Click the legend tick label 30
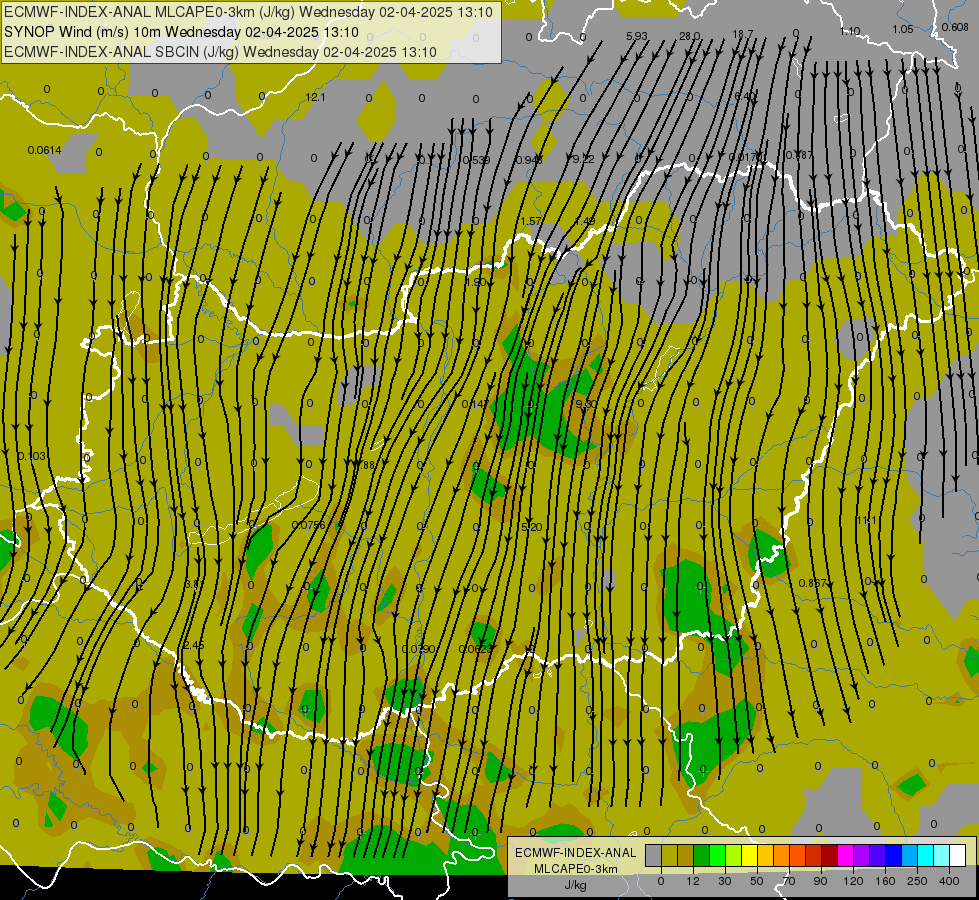Screen dimensions: 979x900 725,881
